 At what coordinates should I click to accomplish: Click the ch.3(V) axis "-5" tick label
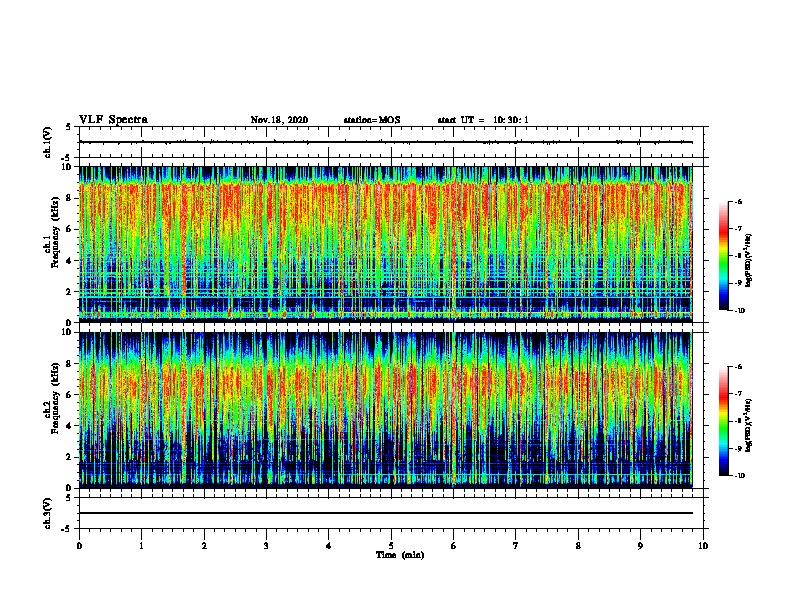(x=67, y=529)
